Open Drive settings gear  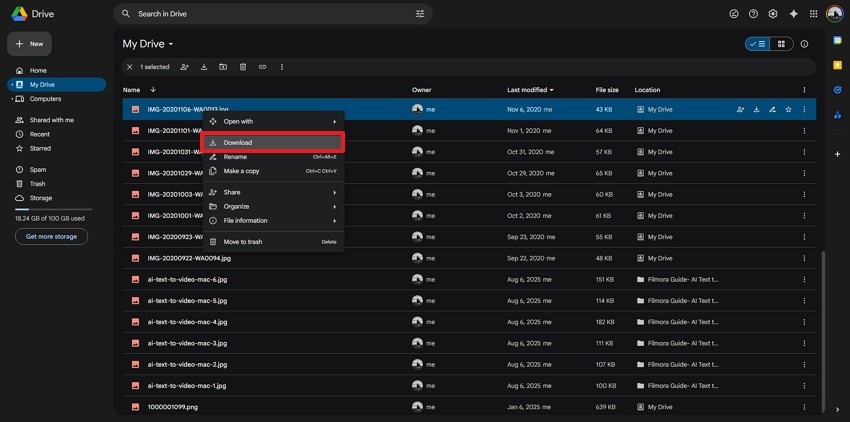[x=773, y=14]
